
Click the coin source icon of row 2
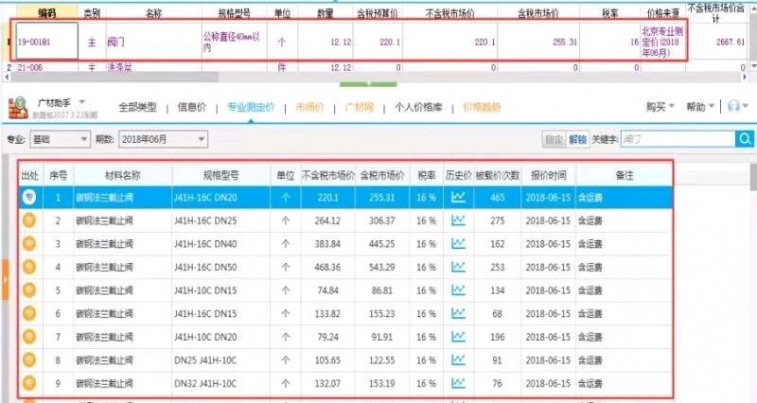pyautogui.click(x=29, y=221)
